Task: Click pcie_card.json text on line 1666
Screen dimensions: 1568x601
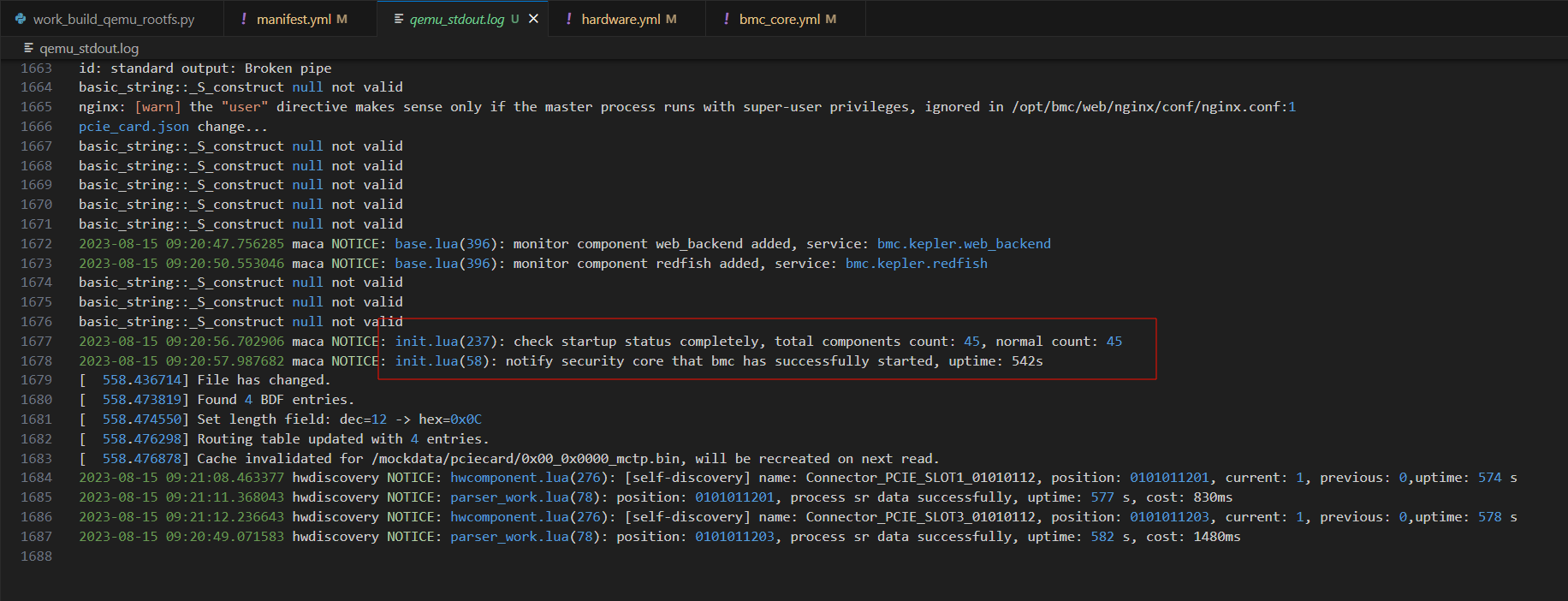Action: point(134,127)
